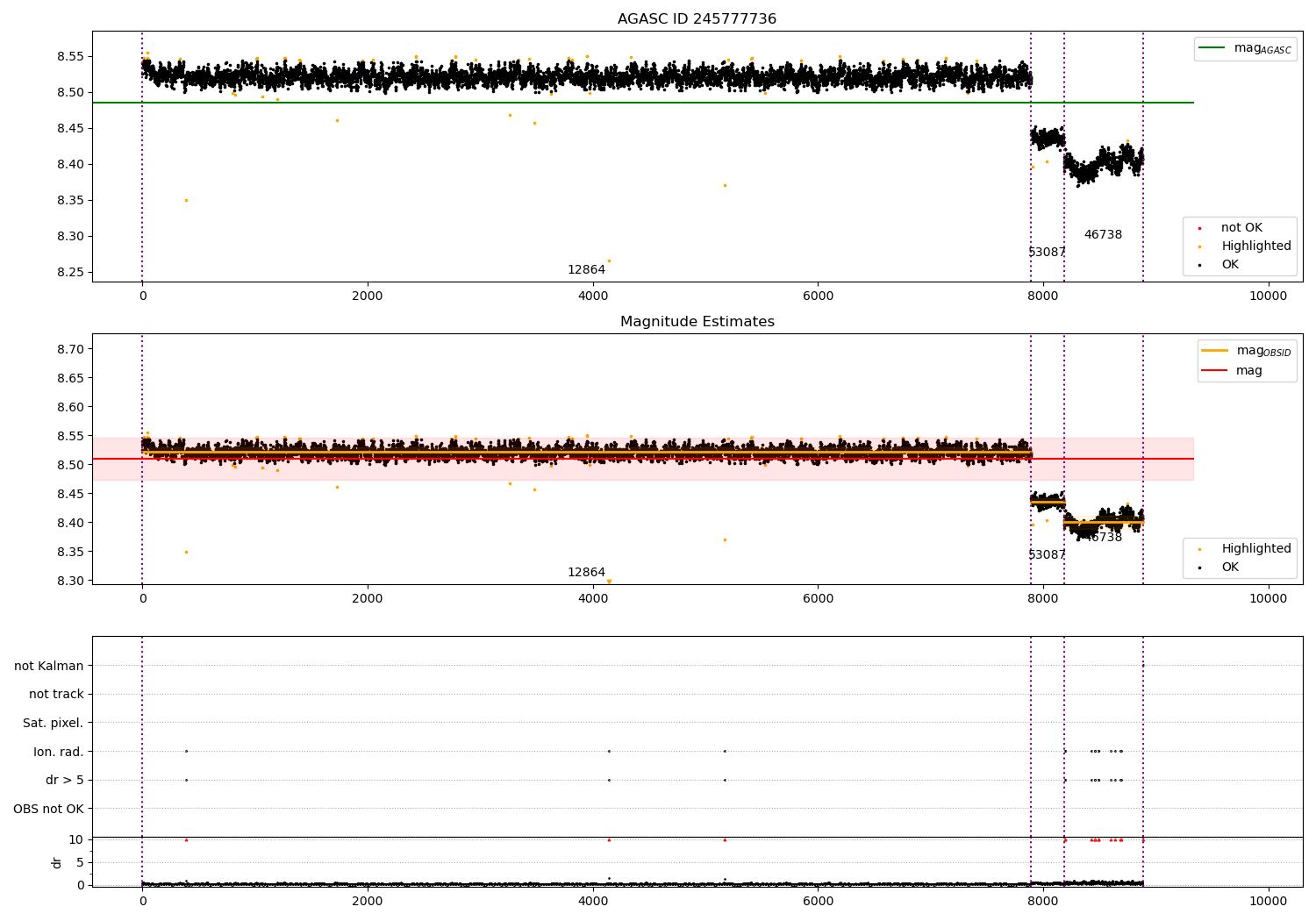Click the 53087 label in the middle plot
Image resolution: width=1316 pixels, height=921 pixels.
[x=1047, y=555]
